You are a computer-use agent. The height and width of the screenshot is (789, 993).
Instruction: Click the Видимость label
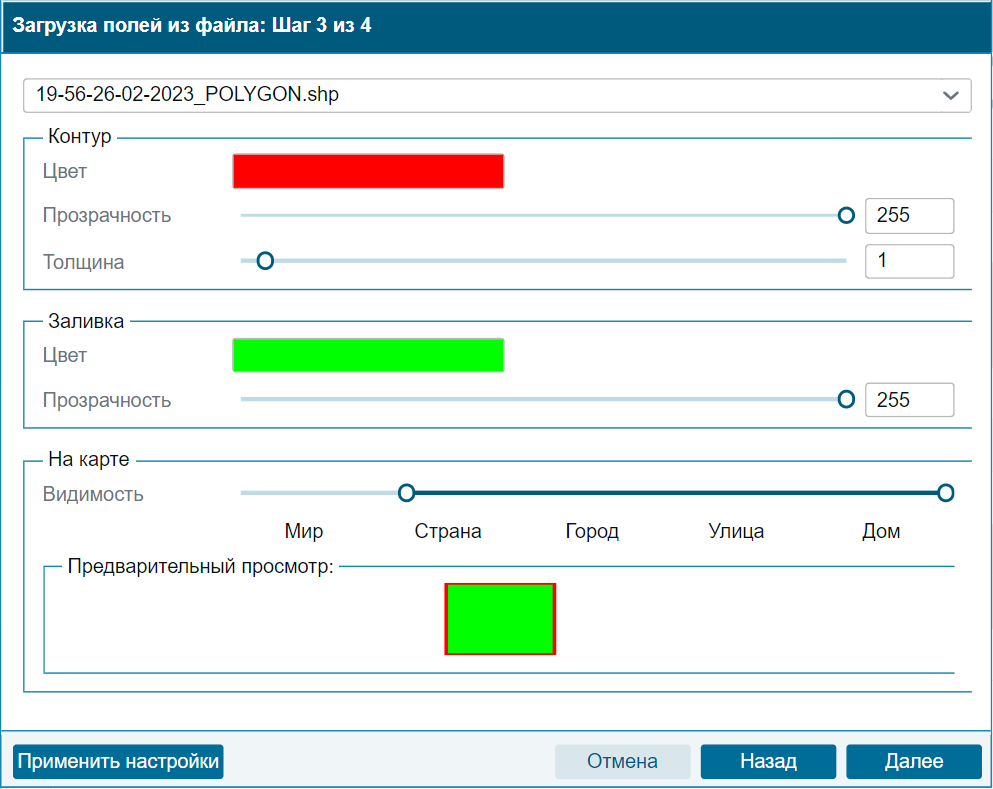[x=93, y=494]
